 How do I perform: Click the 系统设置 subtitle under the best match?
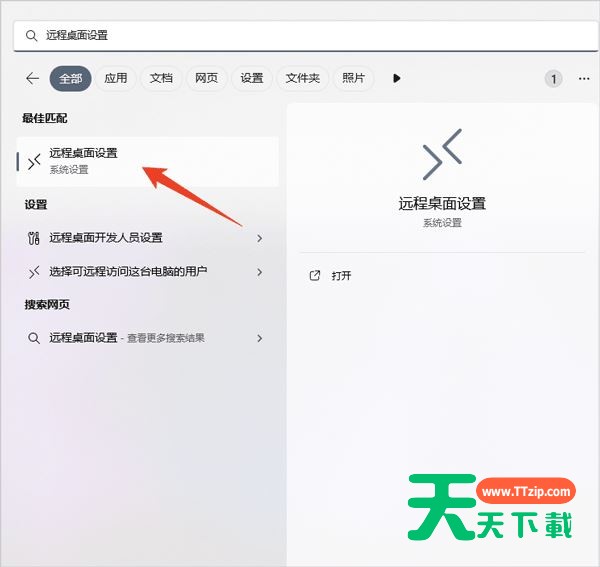coord(69,169)
